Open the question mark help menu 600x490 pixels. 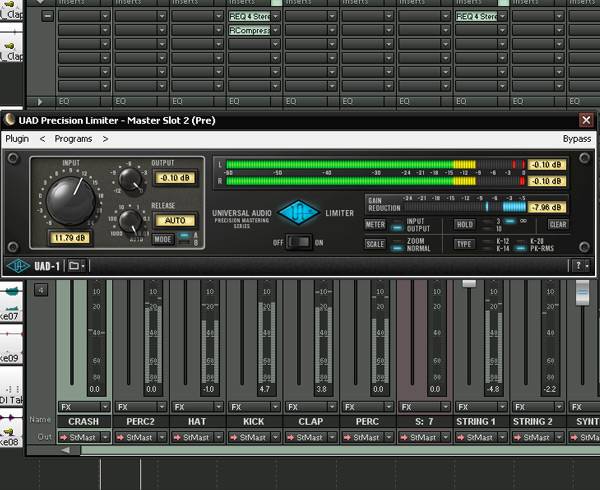(x=582, y=265)
